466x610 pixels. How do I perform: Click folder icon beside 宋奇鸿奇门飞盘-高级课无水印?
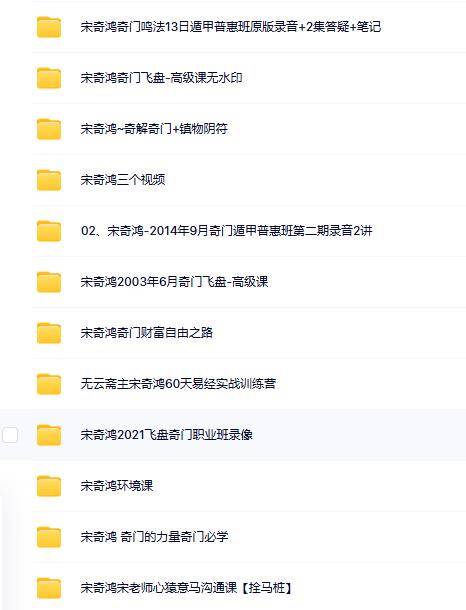coord(49,78)
